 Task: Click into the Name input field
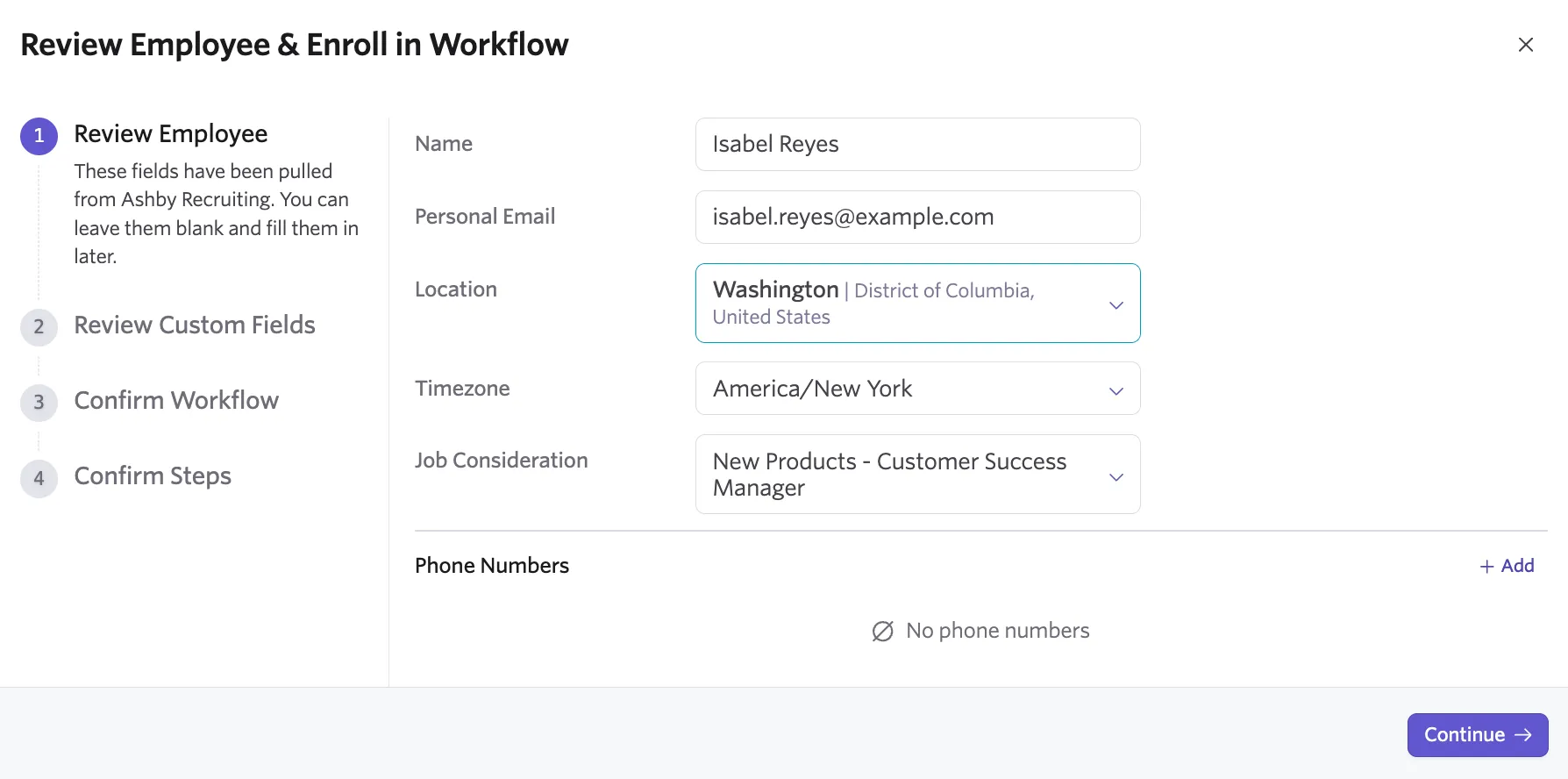(x=917, y=145)
